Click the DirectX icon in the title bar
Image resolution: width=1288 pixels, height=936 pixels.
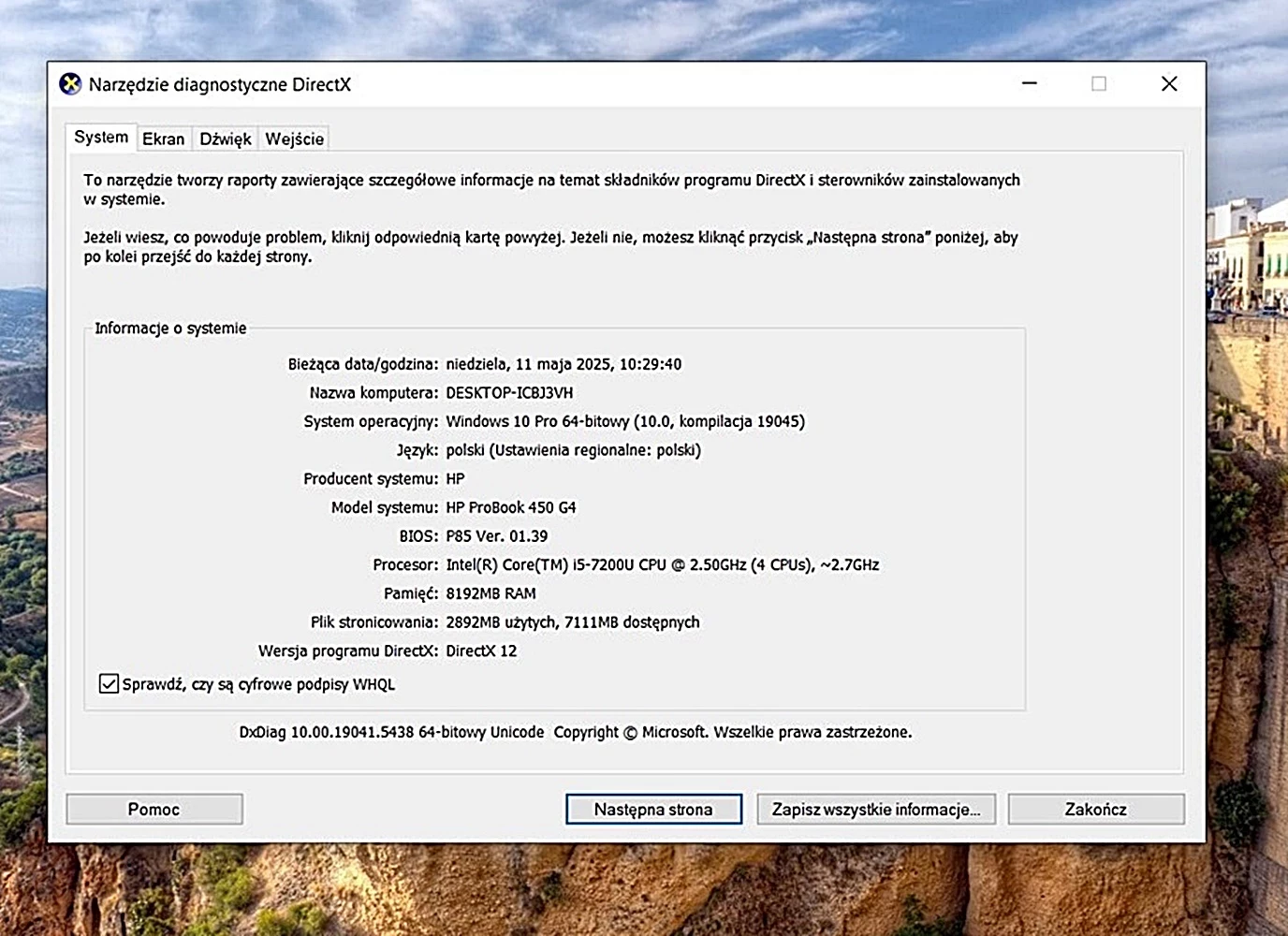tap(70, 84)
